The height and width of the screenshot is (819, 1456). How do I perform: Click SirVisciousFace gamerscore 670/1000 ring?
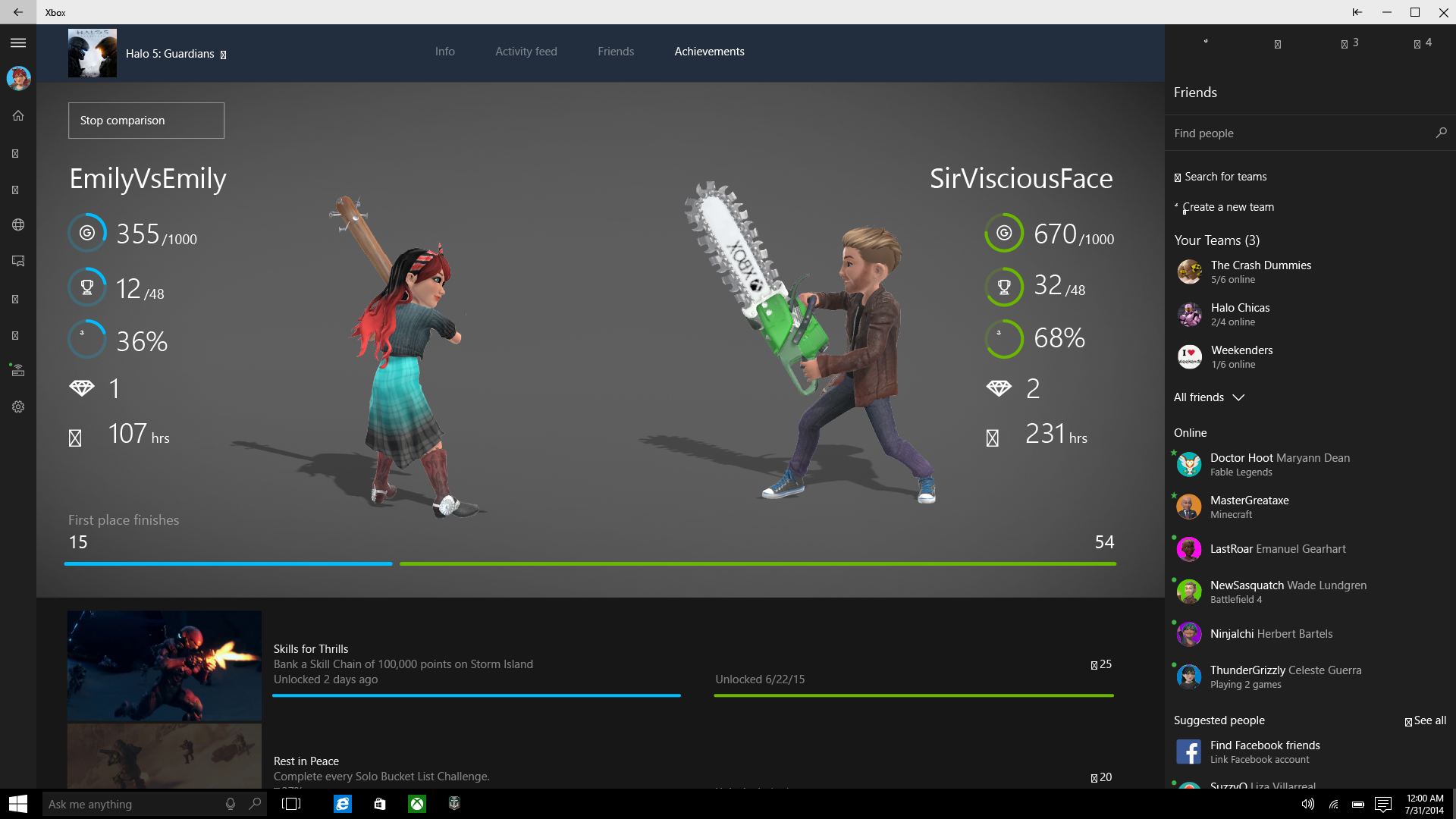(1004, 233)
